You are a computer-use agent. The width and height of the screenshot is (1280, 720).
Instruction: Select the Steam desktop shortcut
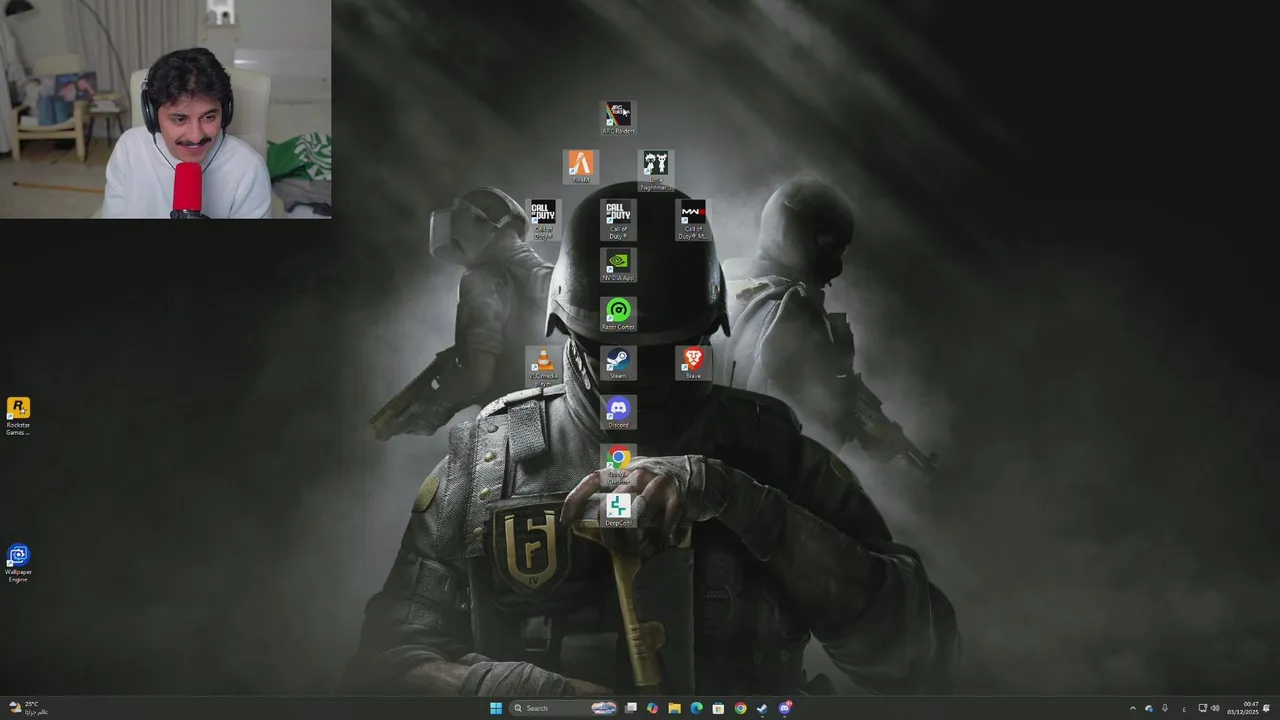coord(618,363)
